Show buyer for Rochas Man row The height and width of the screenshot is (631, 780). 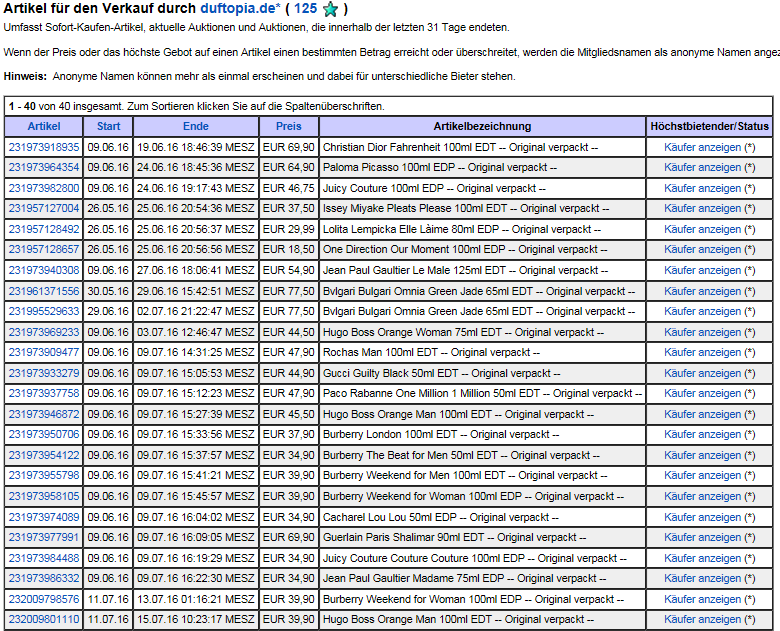point(702,352)
